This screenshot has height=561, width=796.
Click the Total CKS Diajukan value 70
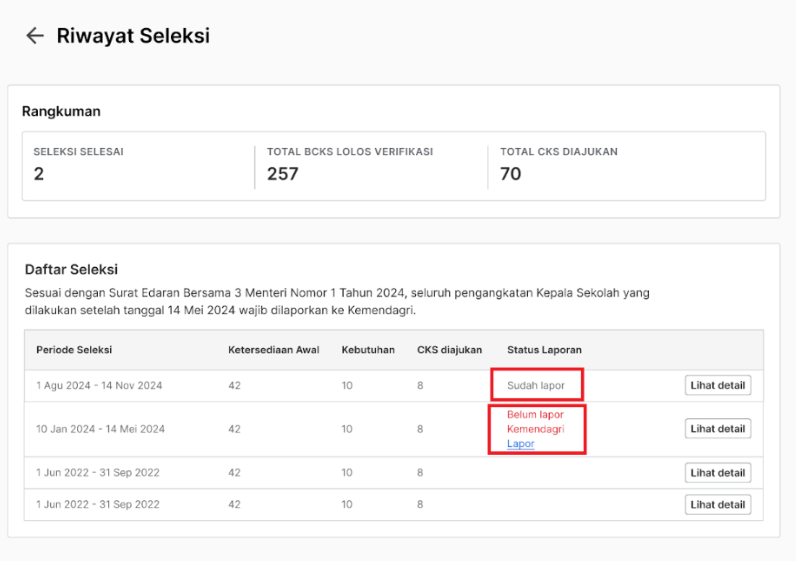point(511,174)
